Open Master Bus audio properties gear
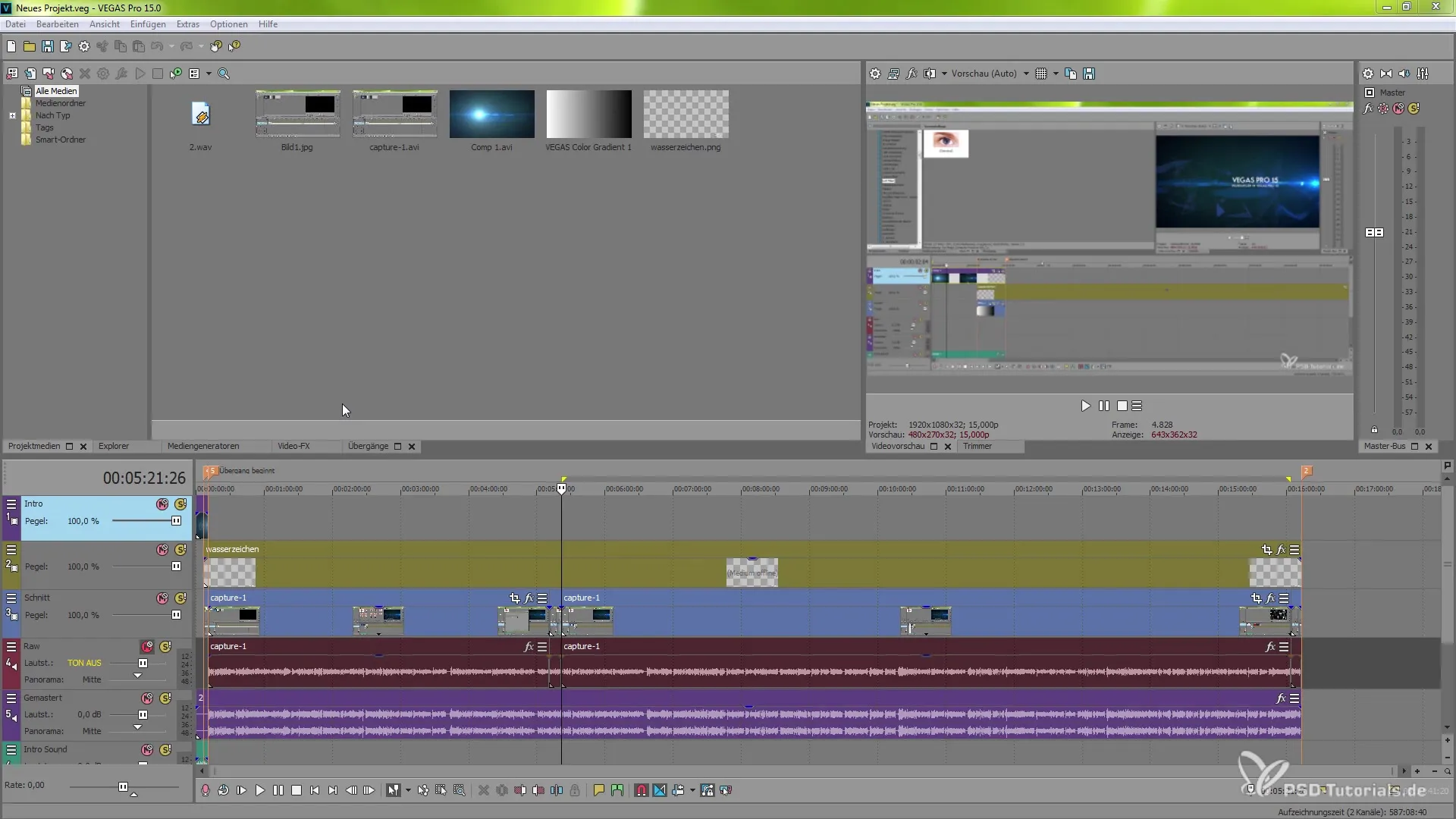 pos(1368,74)
